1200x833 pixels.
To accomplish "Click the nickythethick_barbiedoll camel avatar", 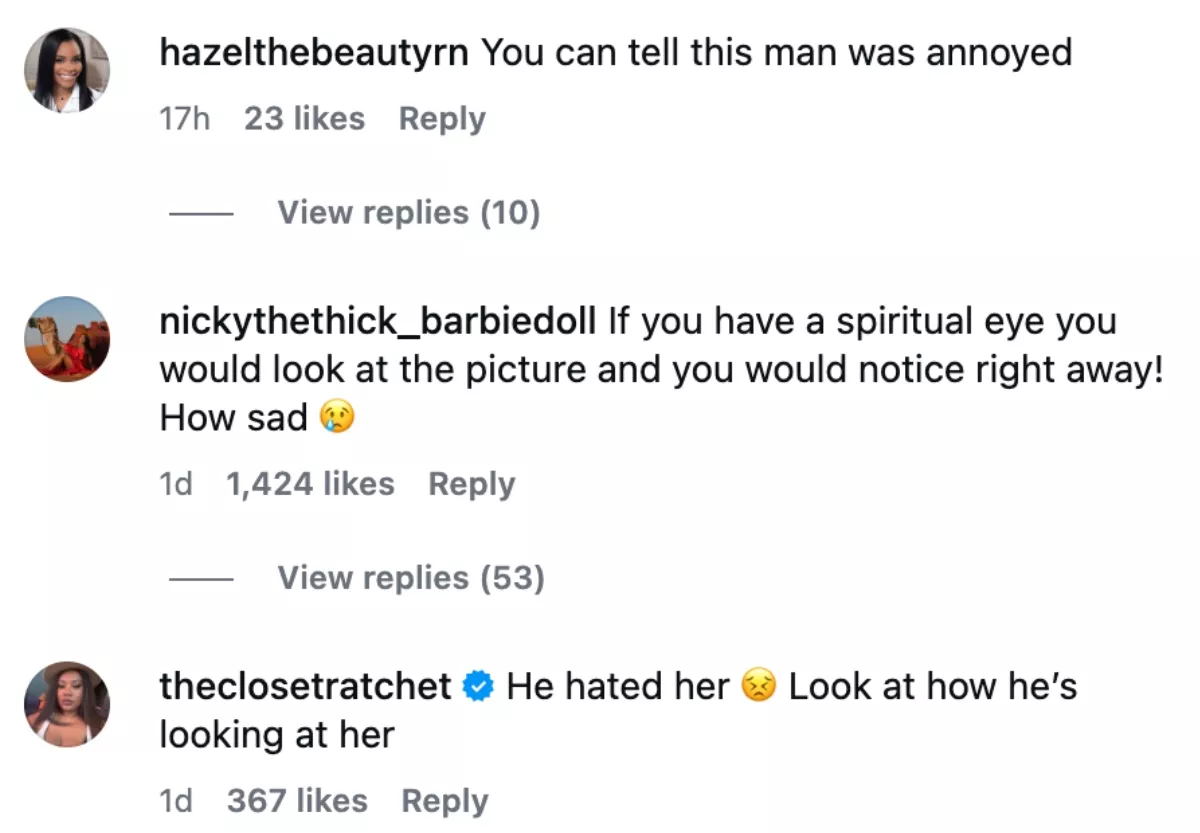I will click(x=67, y=339).
